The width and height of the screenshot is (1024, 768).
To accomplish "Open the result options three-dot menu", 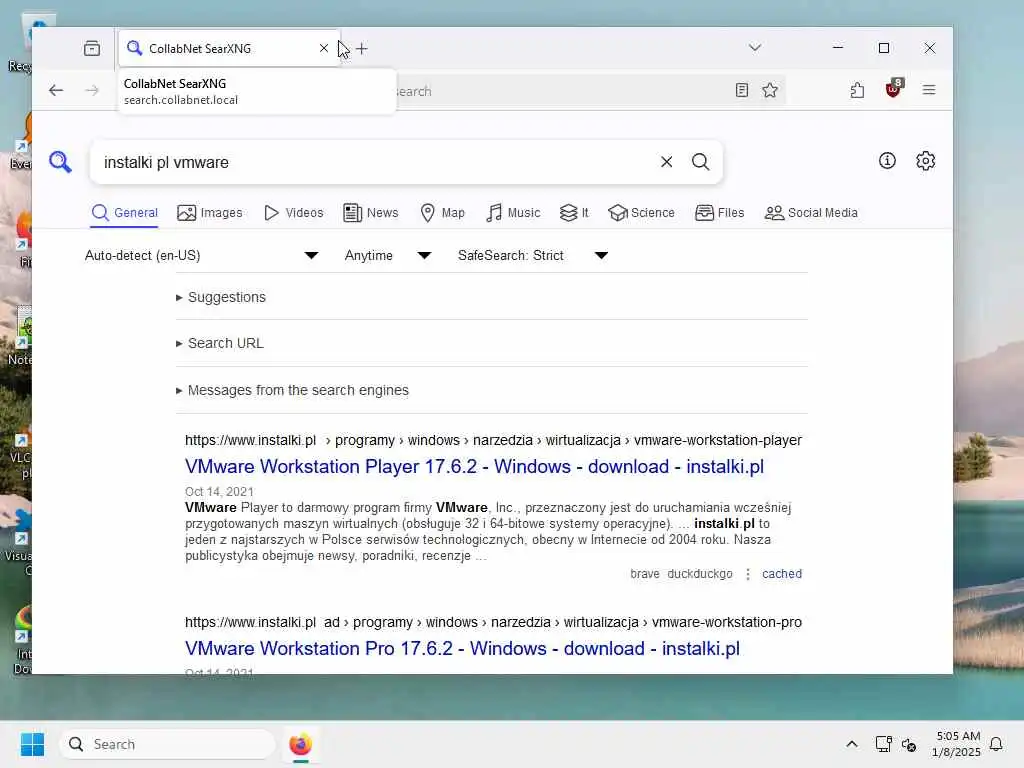I will click(x=748, y=574).
